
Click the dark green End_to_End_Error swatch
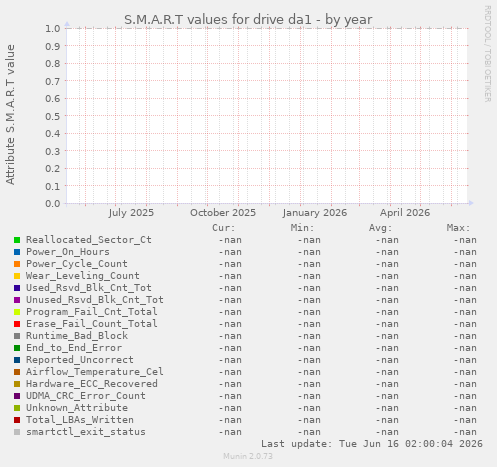17,348
